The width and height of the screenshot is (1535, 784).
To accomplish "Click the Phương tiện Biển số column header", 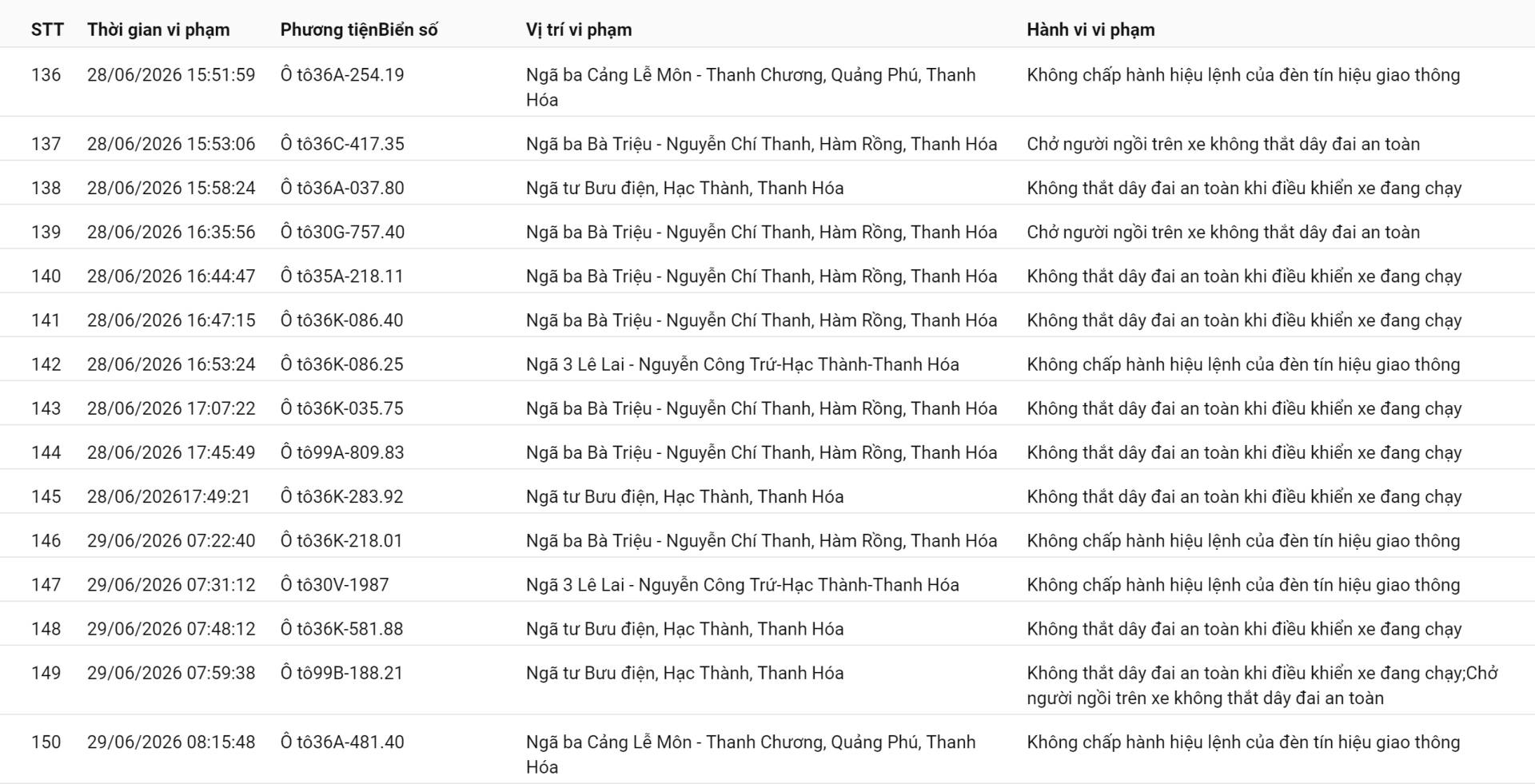I will click(x=359, y=30).
